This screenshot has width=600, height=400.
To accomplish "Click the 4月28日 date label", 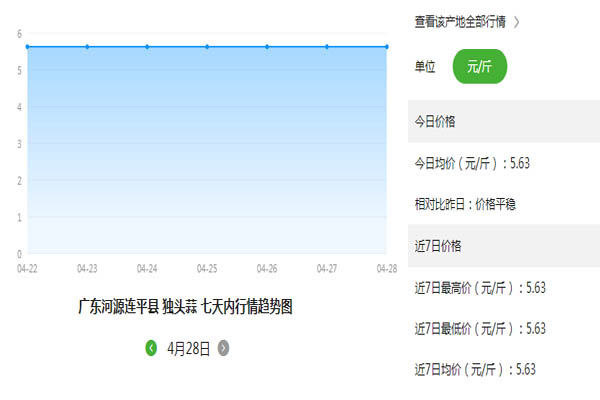I will (188, 348).
